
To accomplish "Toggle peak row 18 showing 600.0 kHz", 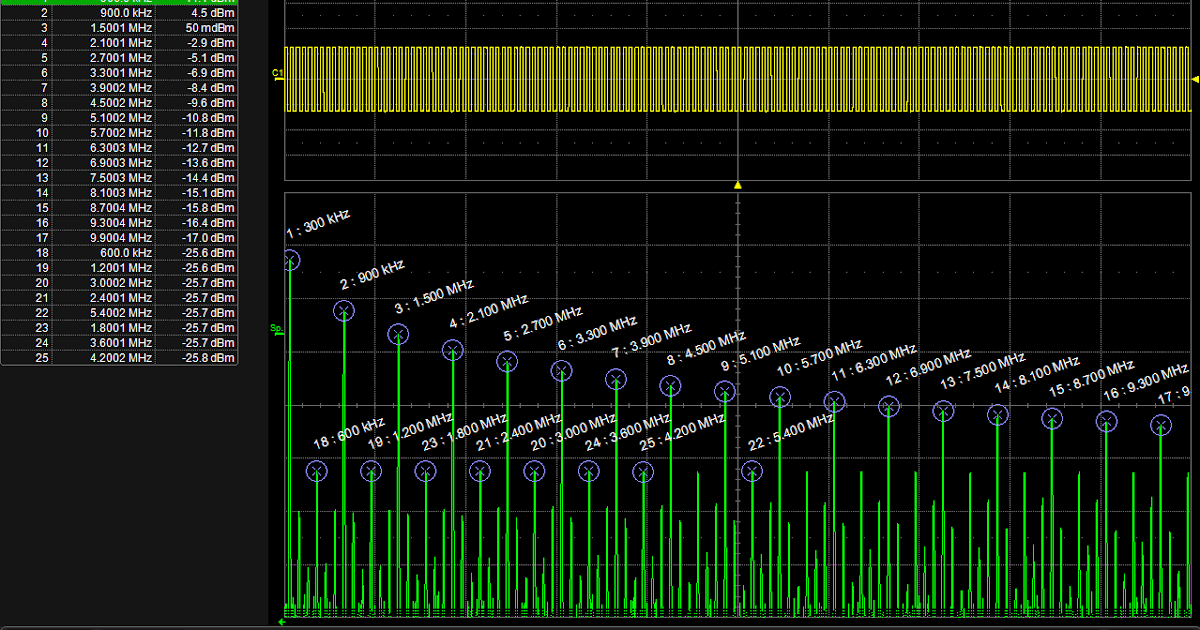I will click(x=120, y=253).
